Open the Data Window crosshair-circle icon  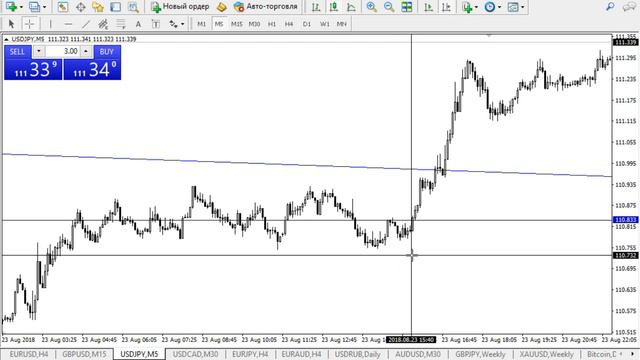click(x=80, y=7)
